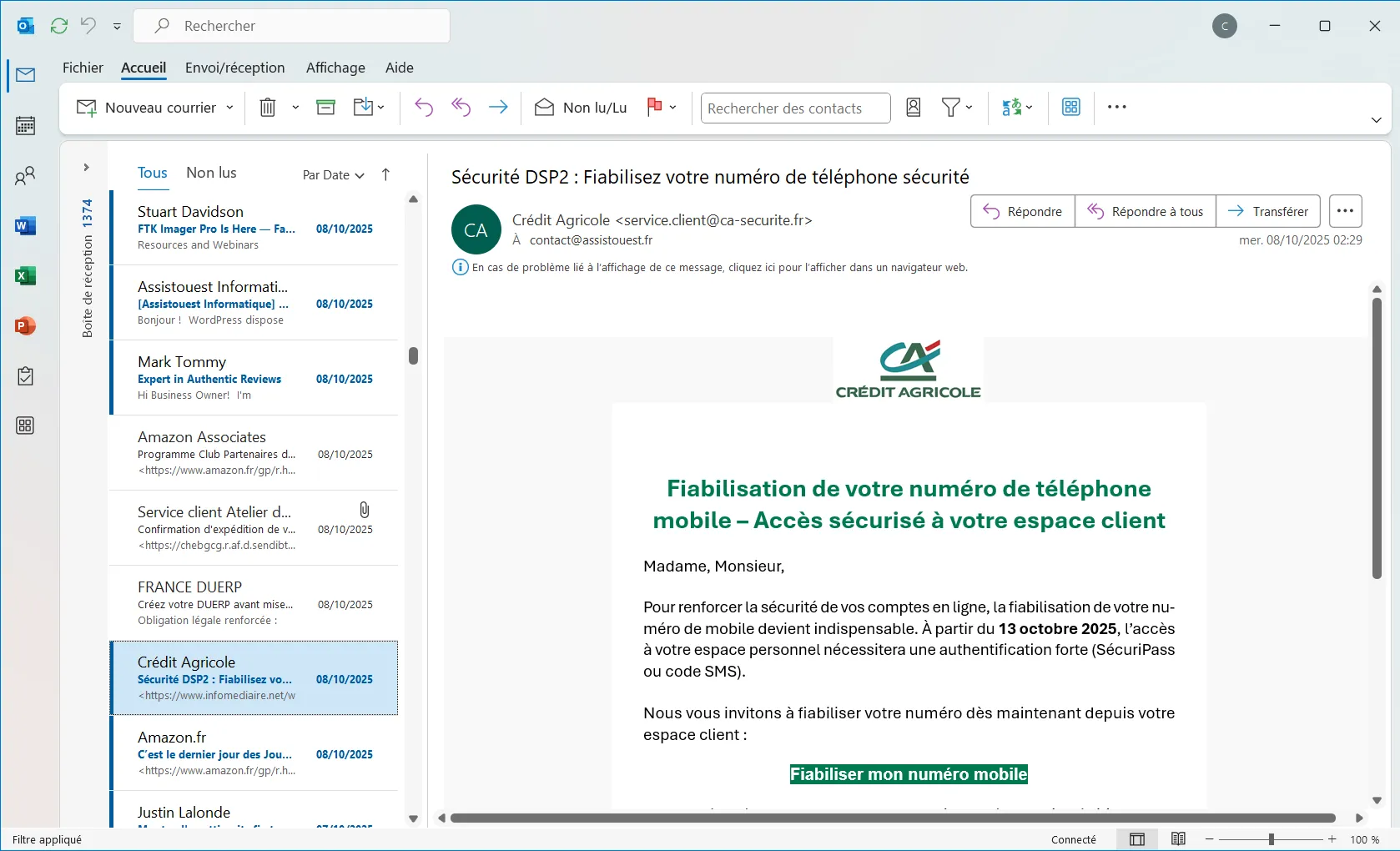Open PowerPoint from the sidebar

click(x=25, y=326)
